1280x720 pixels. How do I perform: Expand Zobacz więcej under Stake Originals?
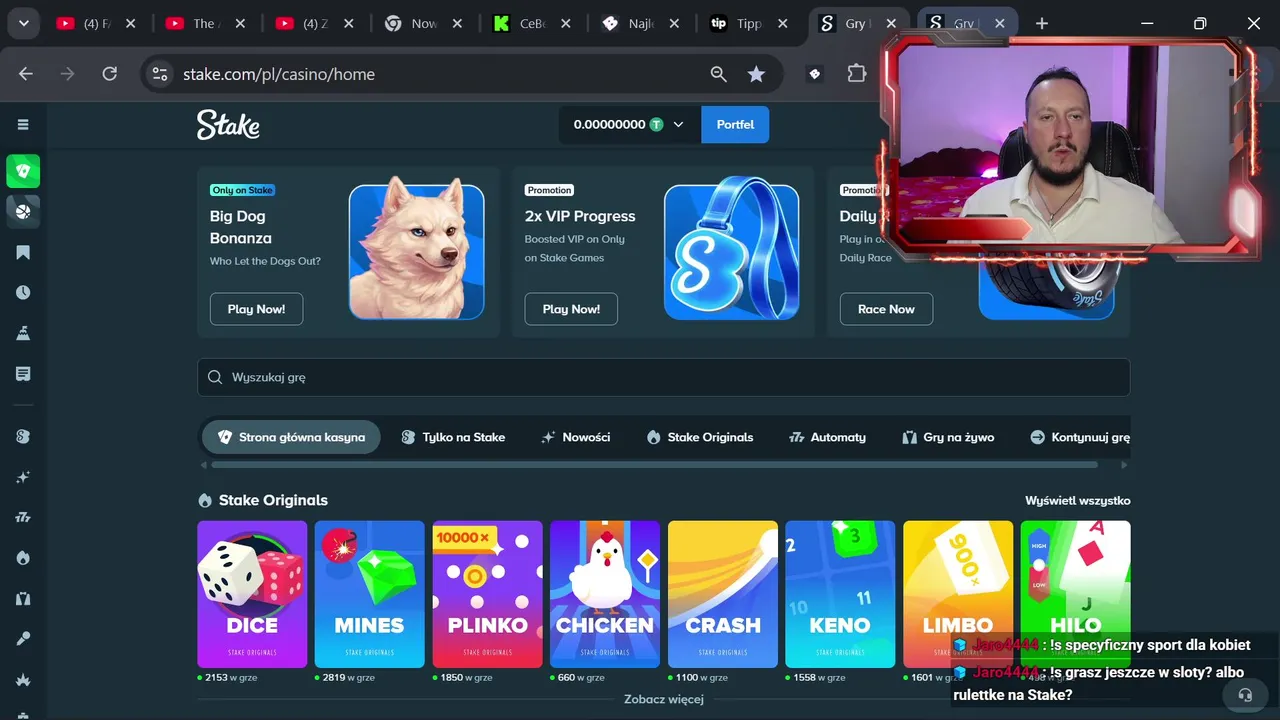coord(664,699)
